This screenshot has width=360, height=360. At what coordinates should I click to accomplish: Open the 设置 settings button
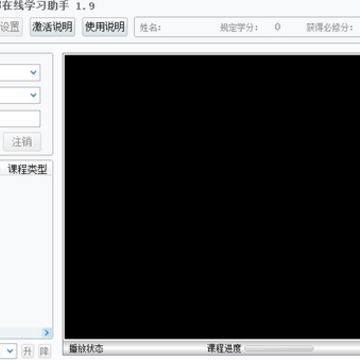click(11, 27)
